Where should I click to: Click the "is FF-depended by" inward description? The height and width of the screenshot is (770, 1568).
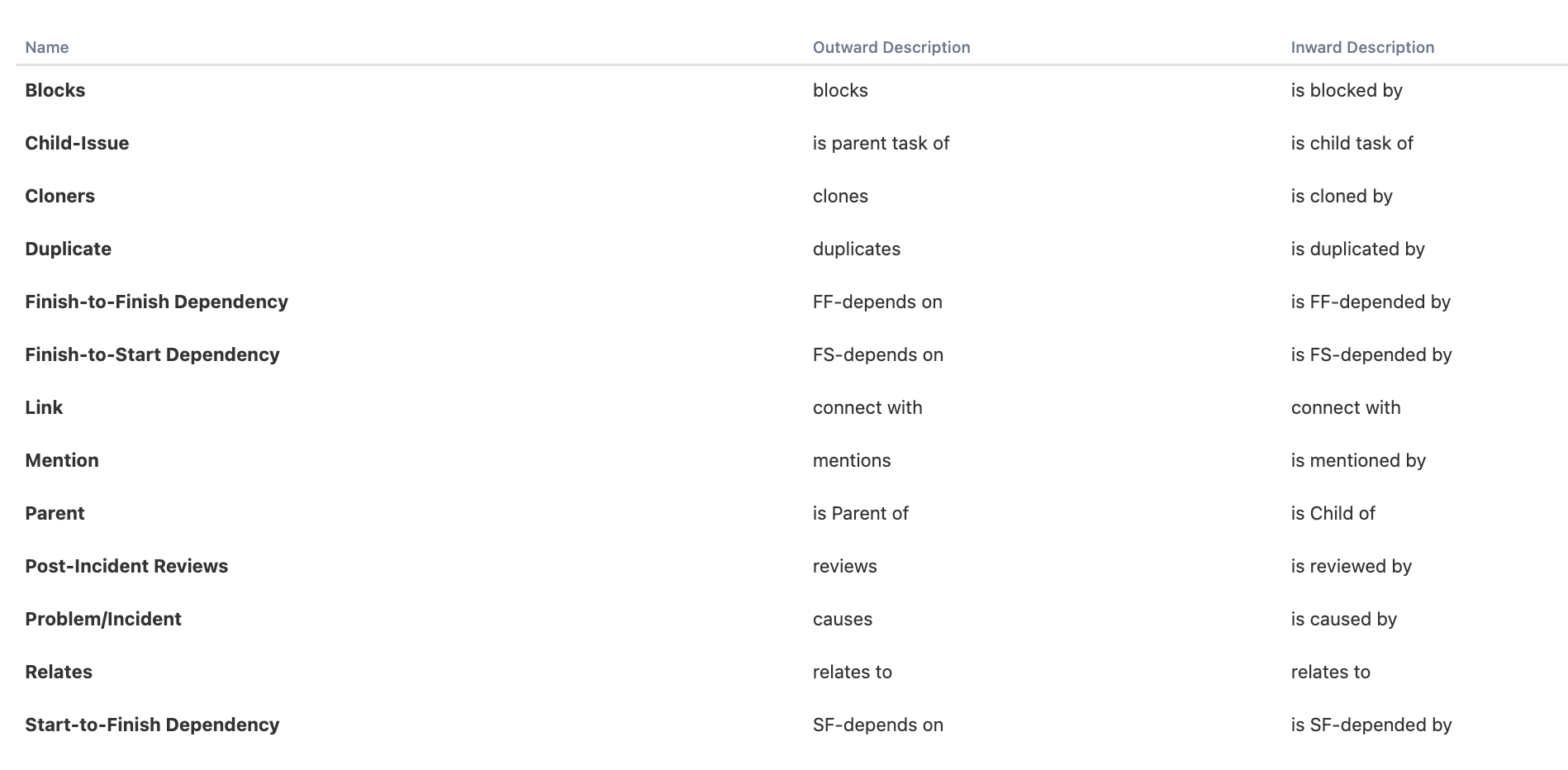[x=1371, y=302]
